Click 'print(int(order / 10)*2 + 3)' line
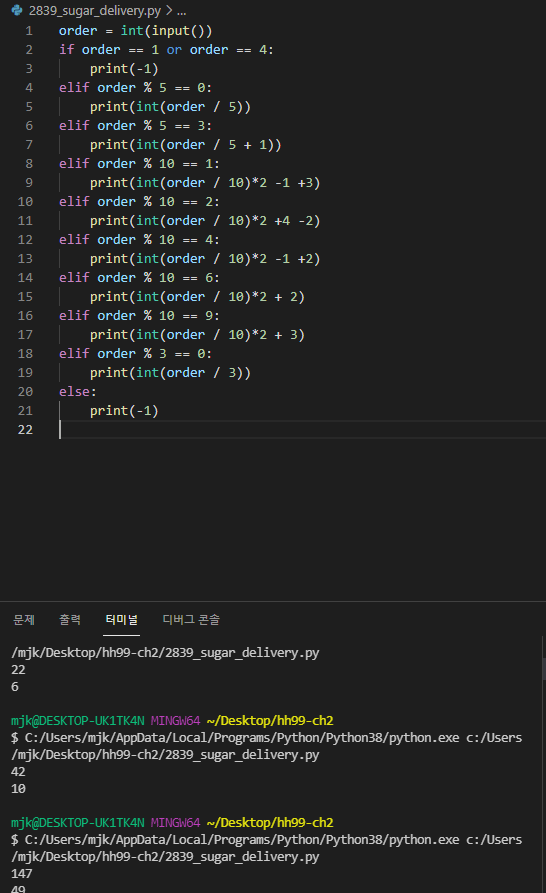546x893 pixels. click(197, 335)
